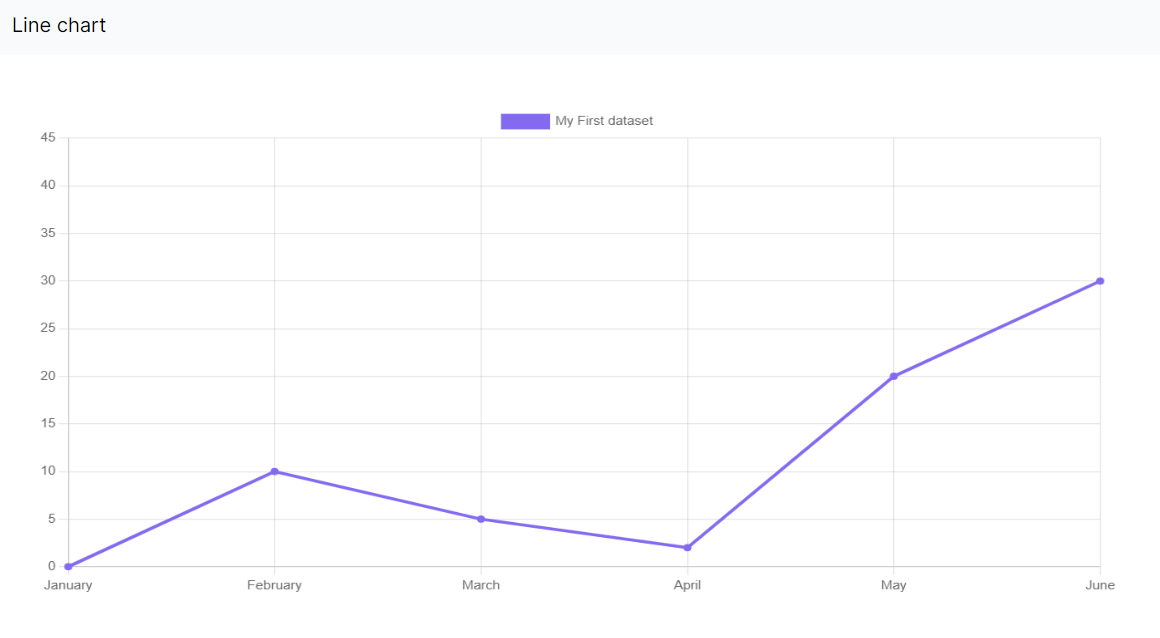
Task: Select the February data point at 10
Action: point(274,471)
